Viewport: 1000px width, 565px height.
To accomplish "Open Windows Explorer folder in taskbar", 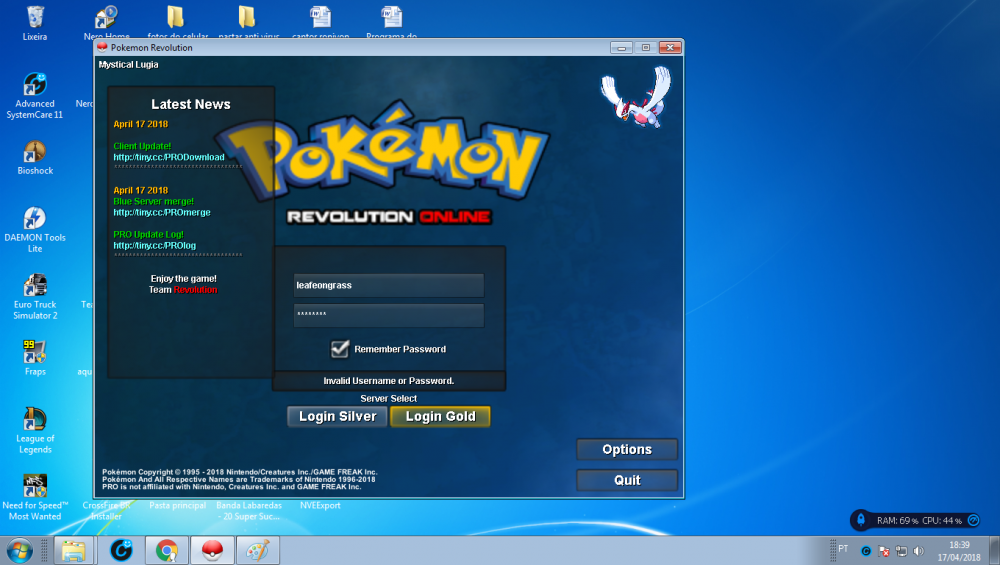I will [73, 550].
